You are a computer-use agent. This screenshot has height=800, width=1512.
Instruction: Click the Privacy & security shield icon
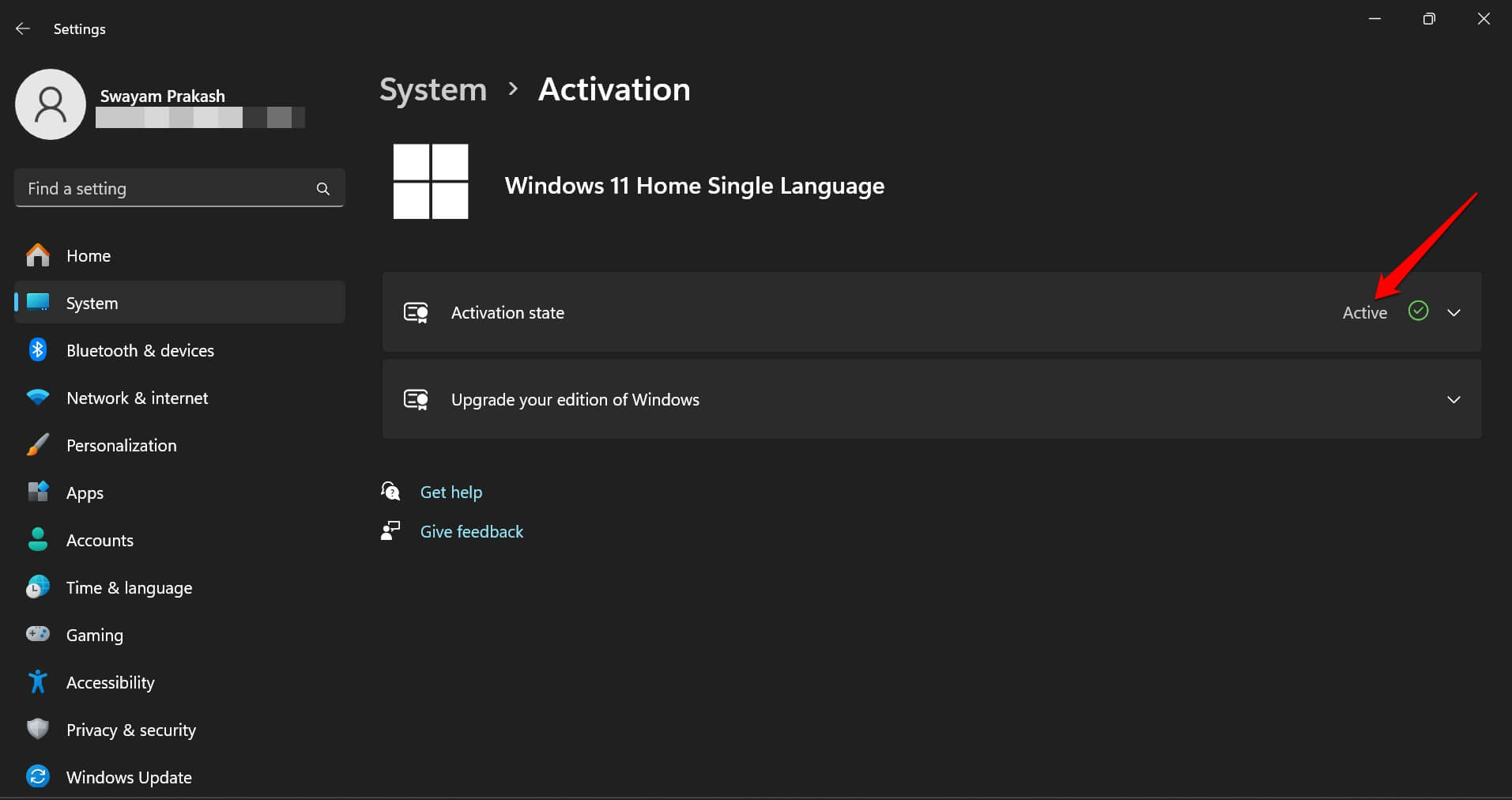pos(38,730)
